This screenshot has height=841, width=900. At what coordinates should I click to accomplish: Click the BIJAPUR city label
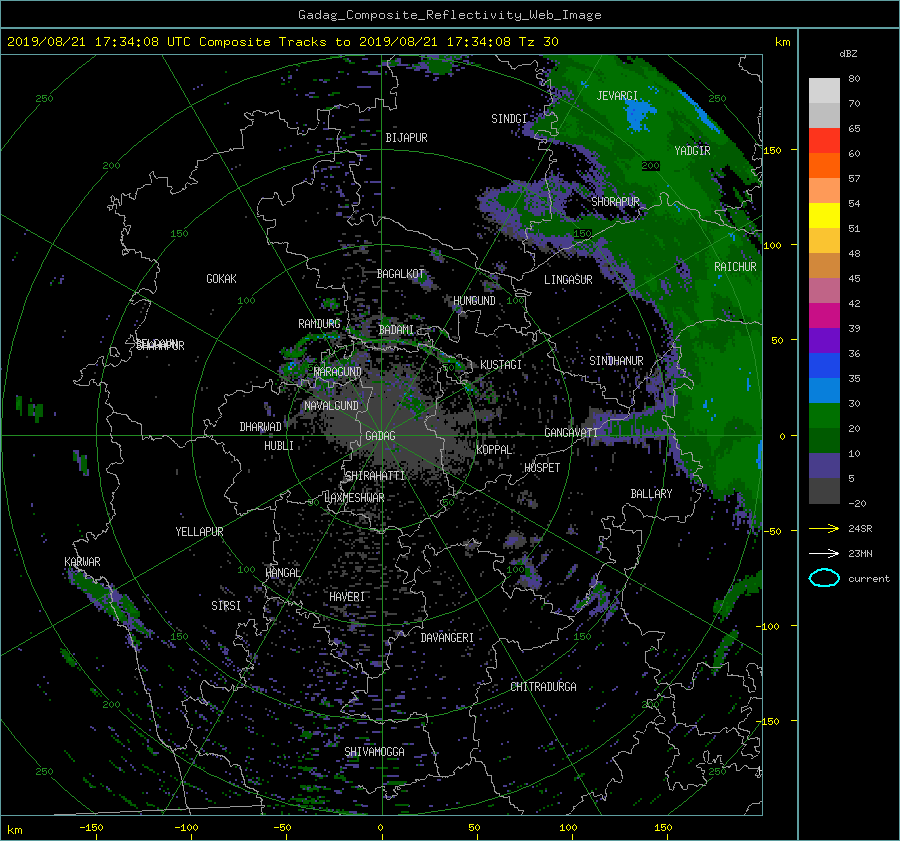(406, 138)
